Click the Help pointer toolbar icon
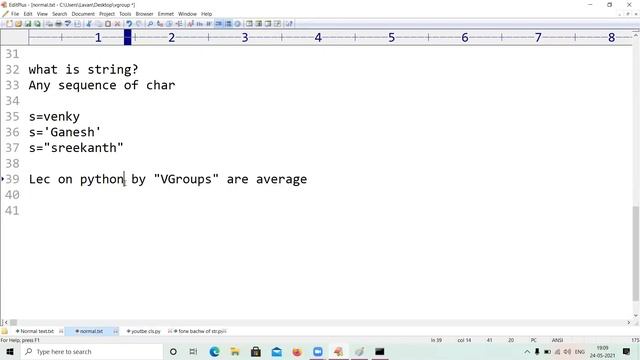 pyautogui.click(x=289, y=24)
